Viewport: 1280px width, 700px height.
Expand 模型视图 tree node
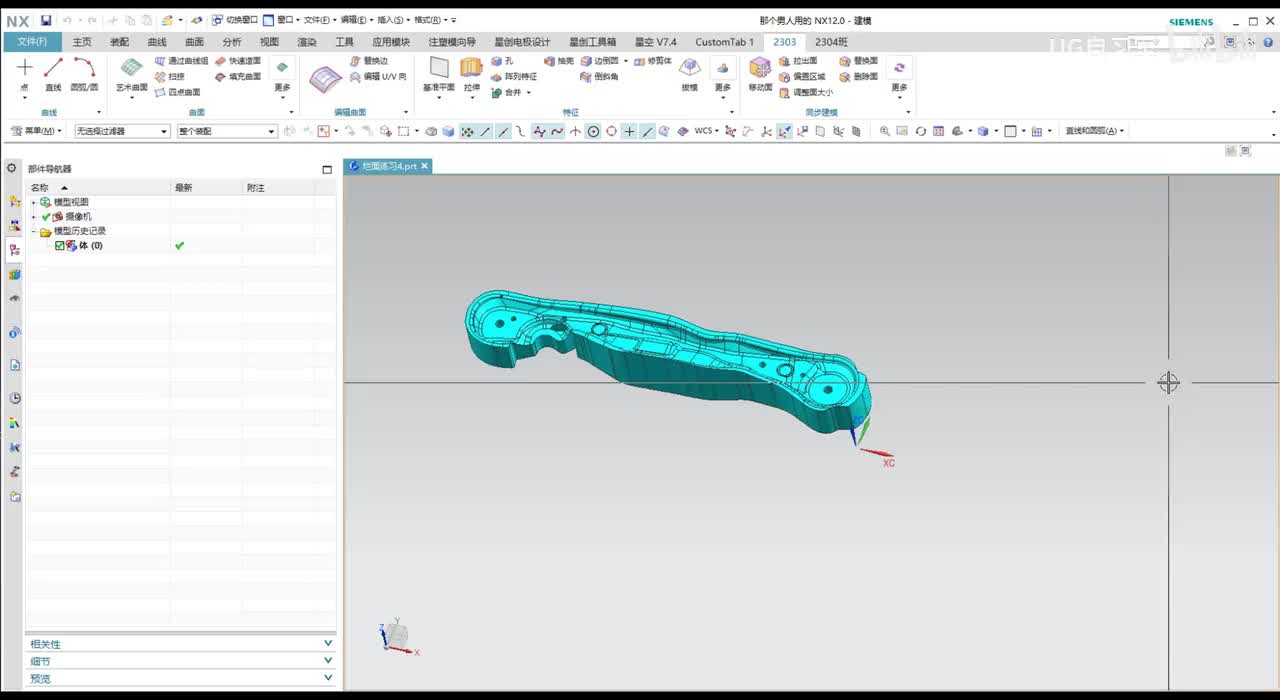[34, 202]
